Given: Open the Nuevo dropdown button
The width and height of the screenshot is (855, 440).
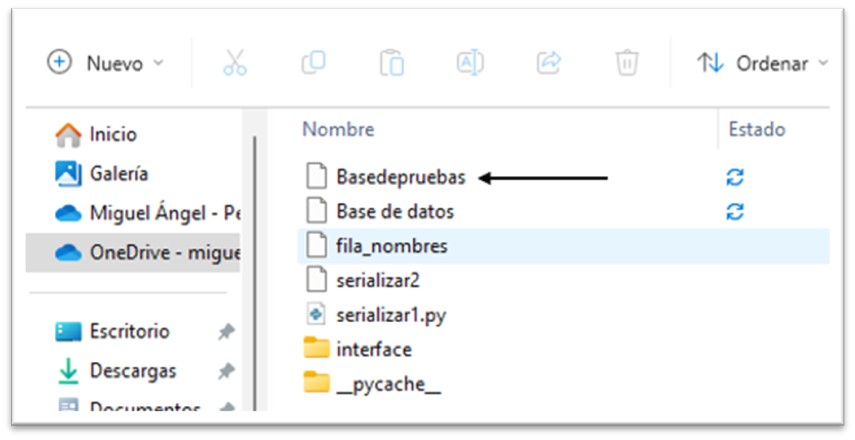Looking at the screenshot, I should coord(106,63).
